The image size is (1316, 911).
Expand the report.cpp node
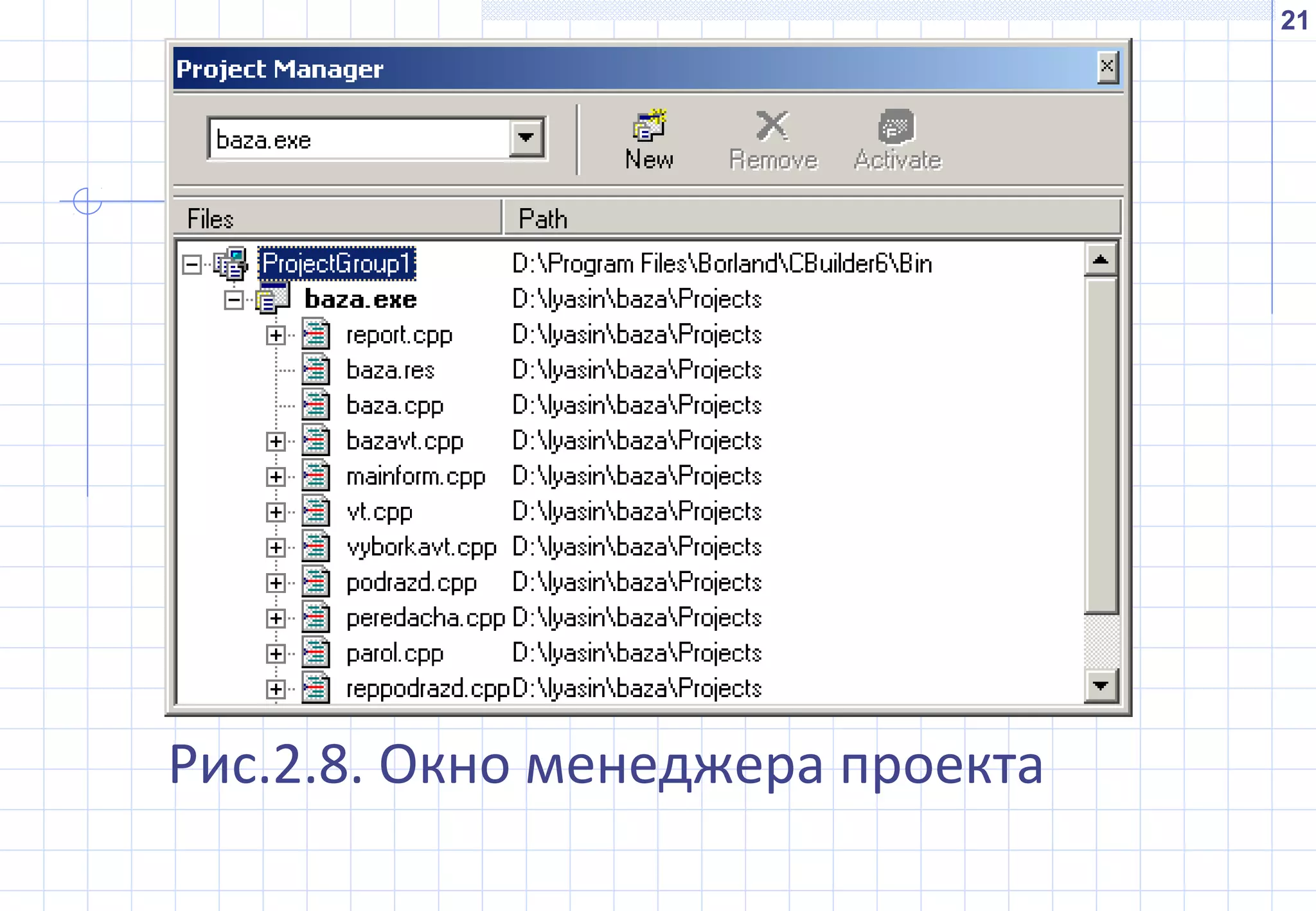coord(276,335)
